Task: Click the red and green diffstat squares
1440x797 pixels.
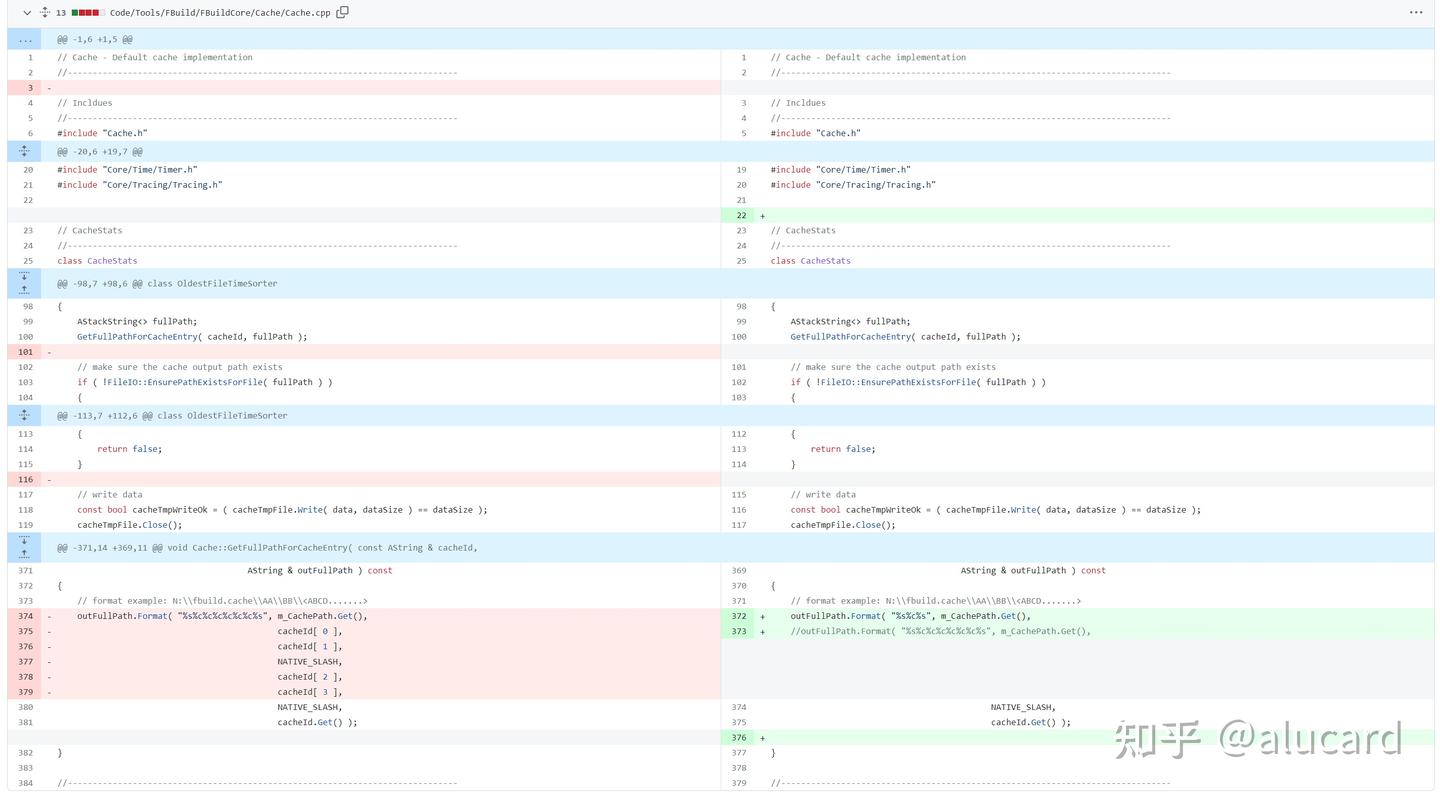Action: coord(88,13)
